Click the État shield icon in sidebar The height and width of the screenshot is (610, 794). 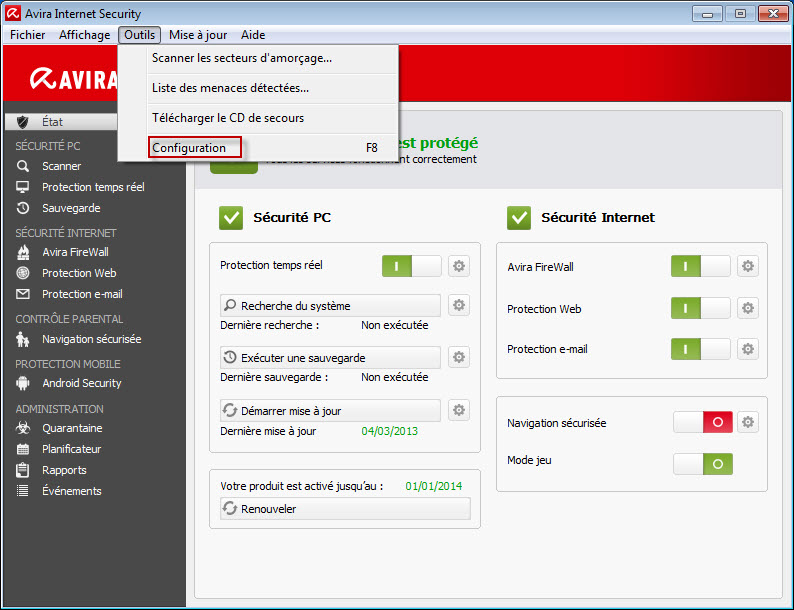23,122
